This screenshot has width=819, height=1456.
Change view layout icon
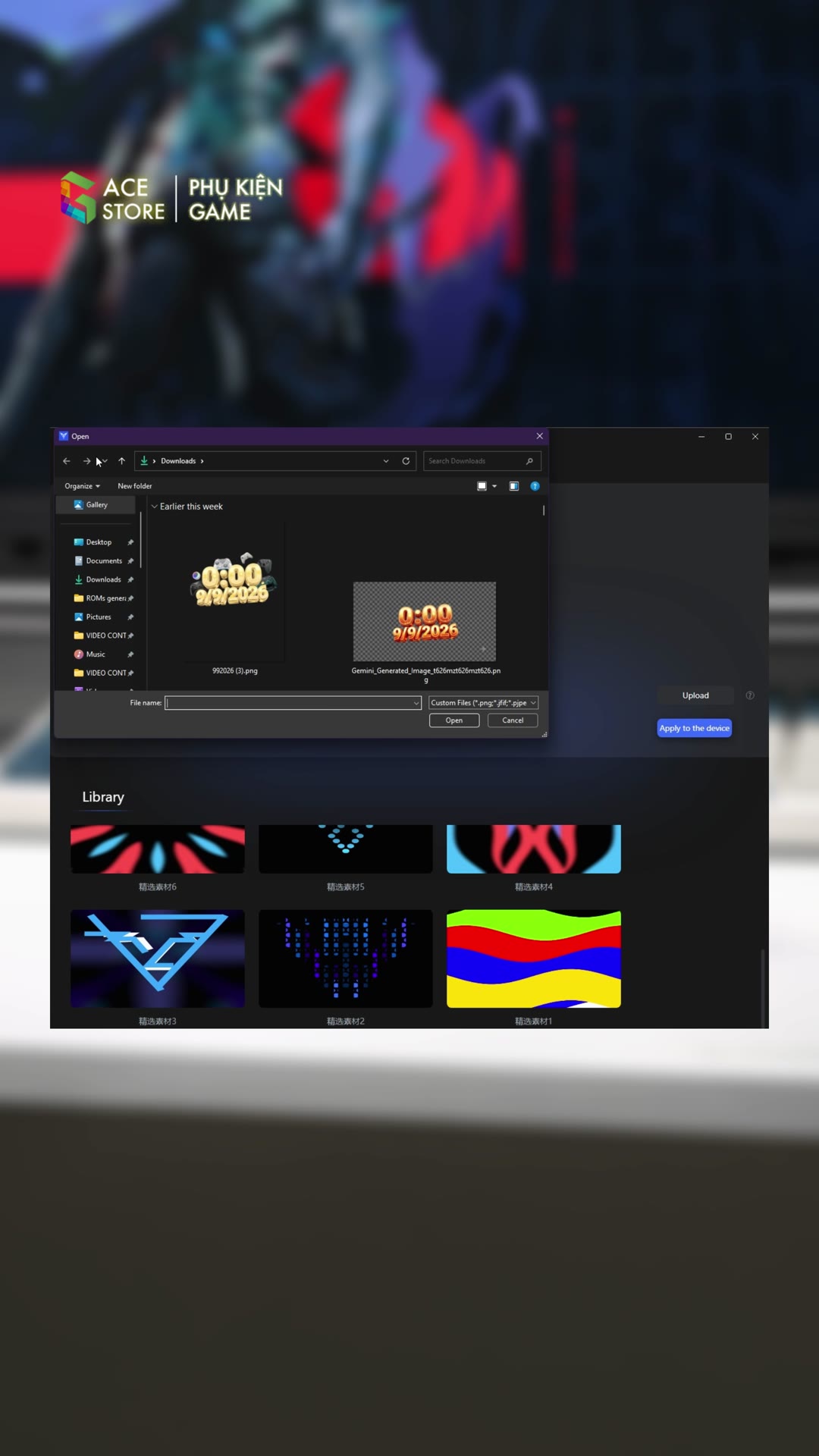point(482,486)
